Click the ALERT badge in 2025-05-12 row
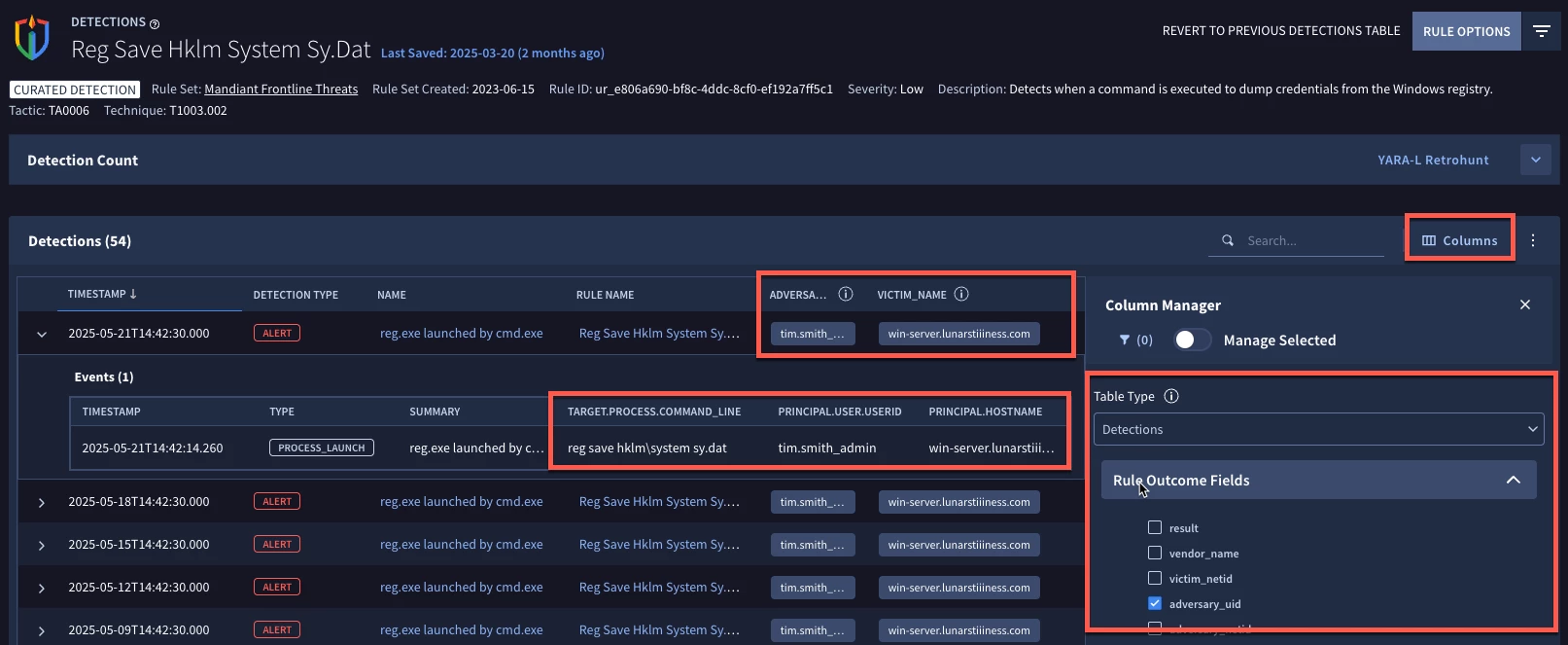The width and height of the screenshot is (1568, 645). [277, 587]
